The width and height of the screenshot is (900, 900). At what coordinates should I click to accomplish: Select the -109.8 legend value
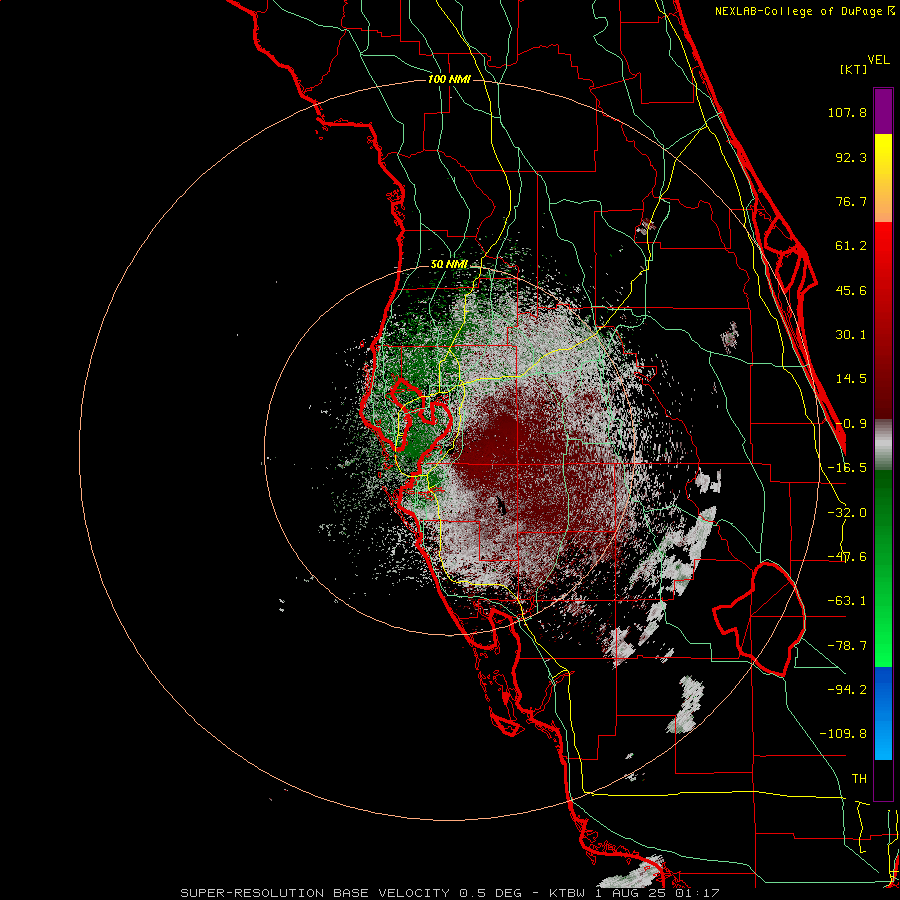click(x=843, y=734)
